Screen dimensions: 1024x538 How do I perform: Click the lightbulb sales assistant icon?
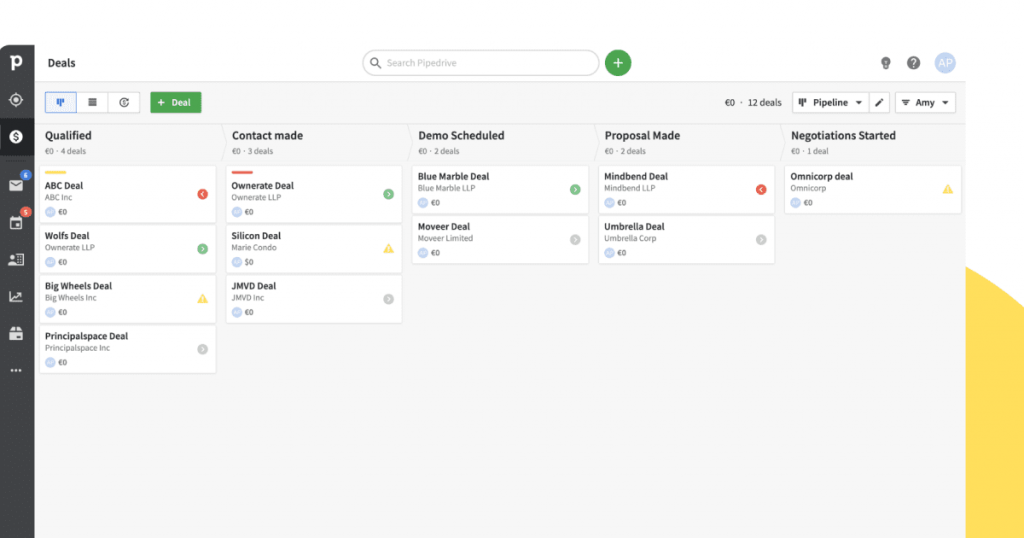[x=885, y=63]
